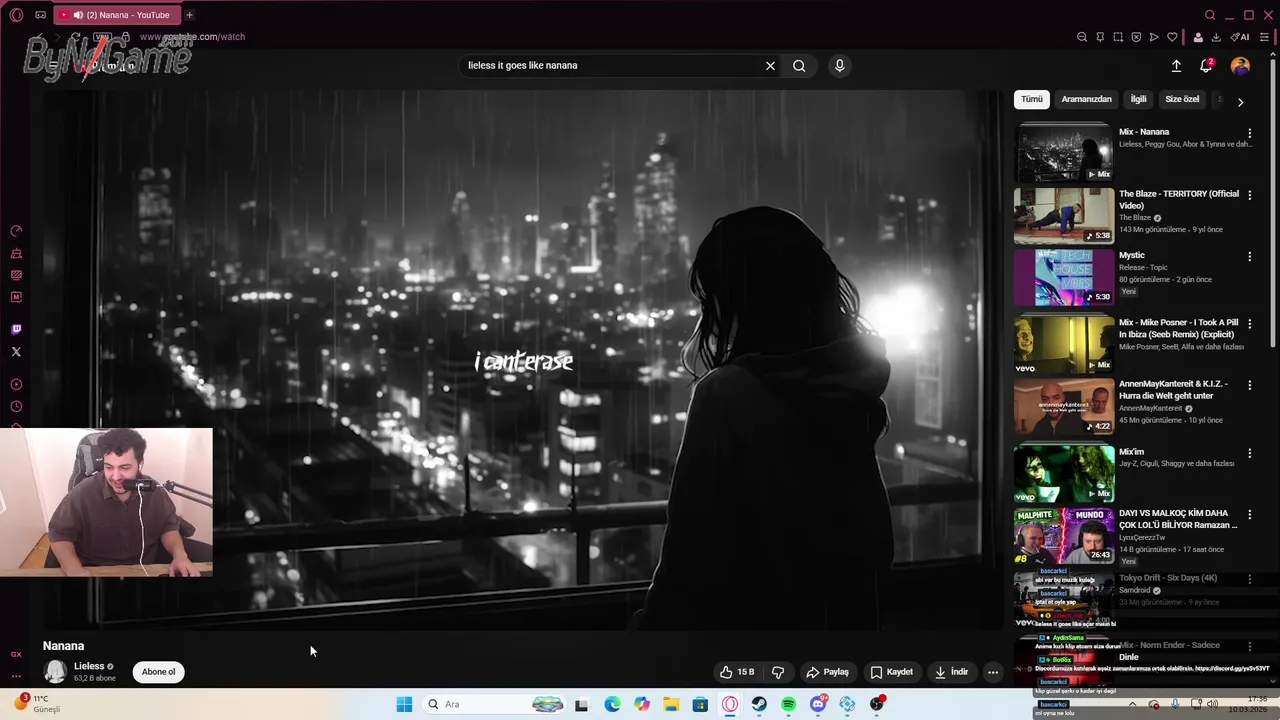1280x720 pixels.
Task: Open The Blaze TERRITORY thumbnail
Action: 1064,215
